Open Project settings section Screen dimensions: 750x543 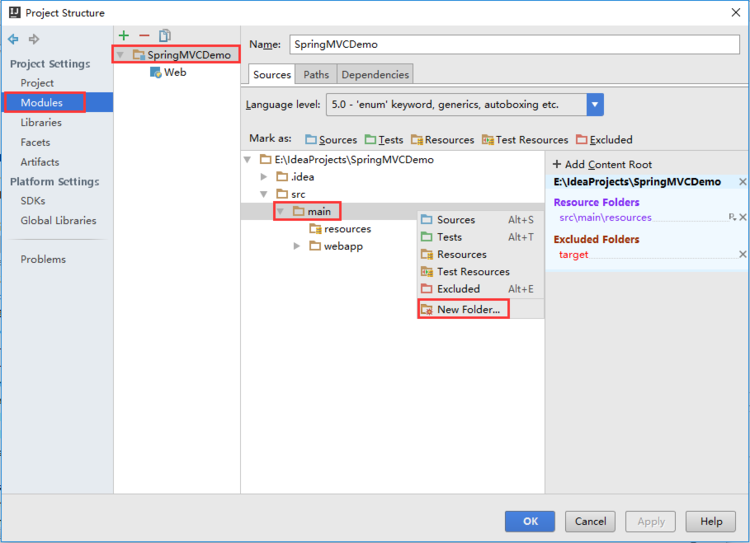click(x=37, y=83)
